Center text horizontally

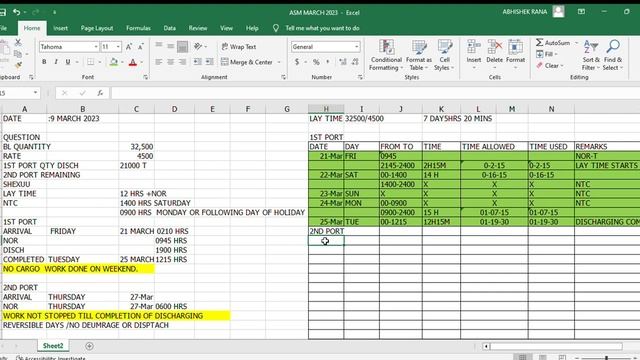point(171,62)
